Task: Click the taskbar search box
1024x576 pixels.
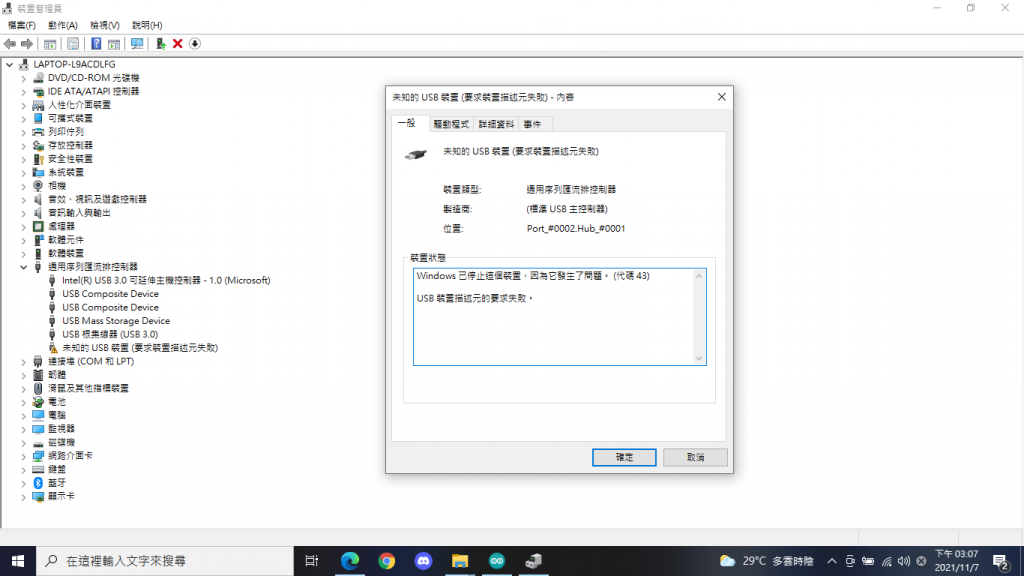Action: click(165, 561)
